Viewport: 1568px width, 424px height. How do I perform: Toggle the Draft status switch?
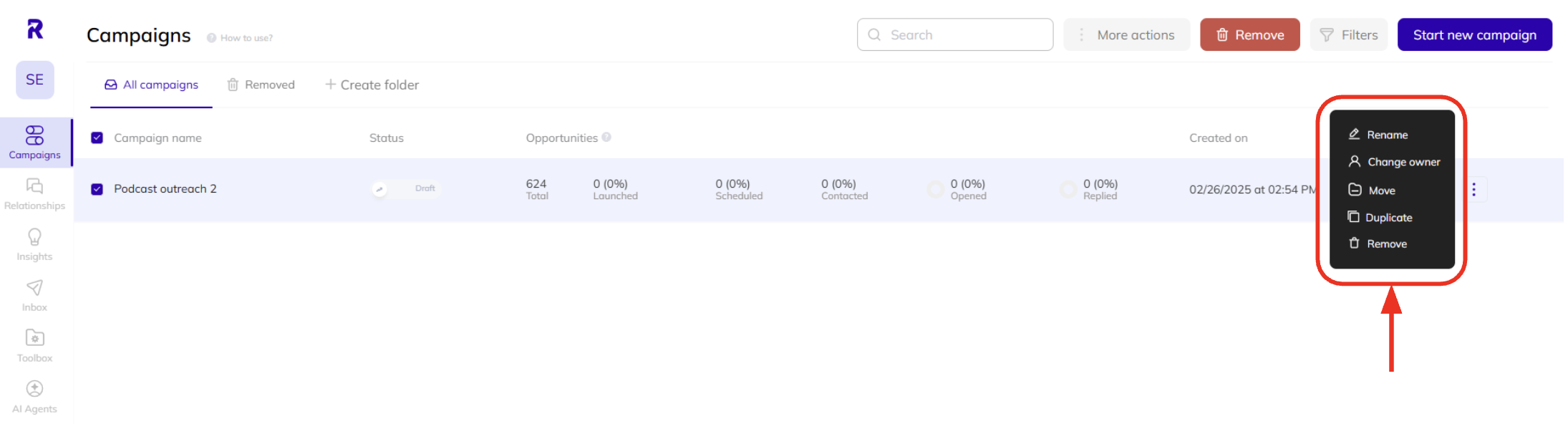(405, 188)
